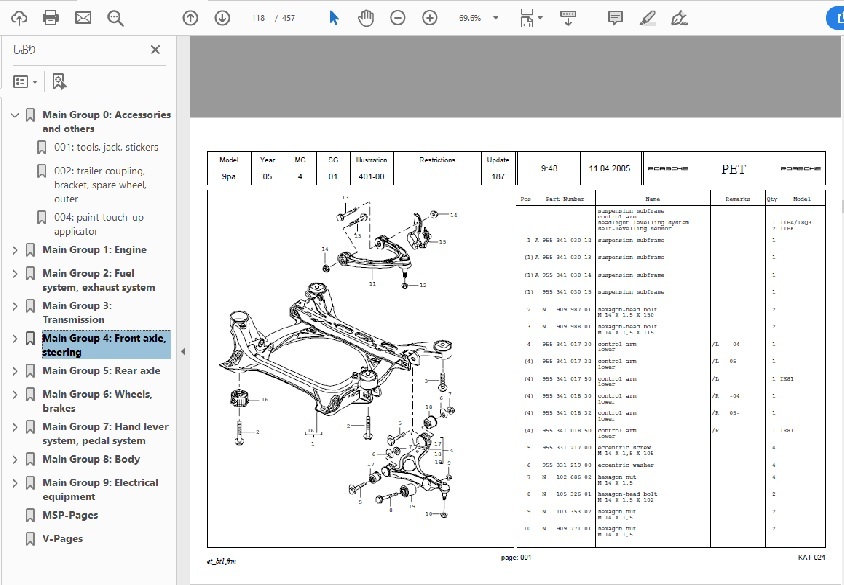Viewport: 844px width, 585px height.
Task: Click date 11.04.2005 in header
Action: (609, 168)
